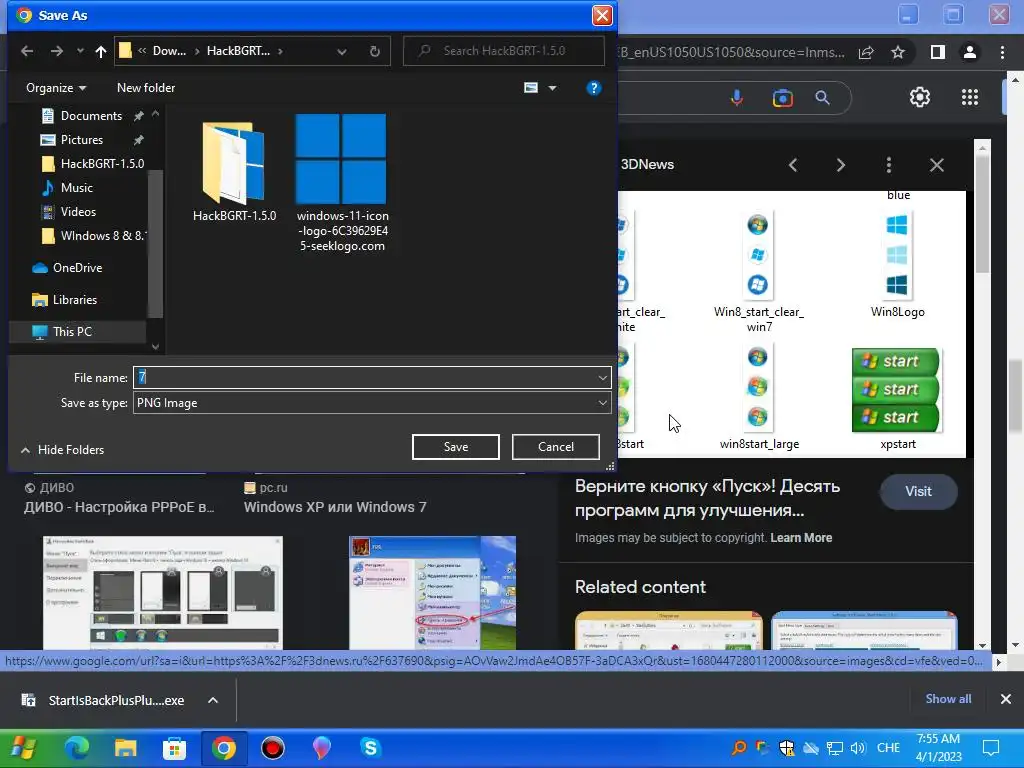Screen dimensions: 1024x768
Task: Open image panel more options
Action: 889,165
